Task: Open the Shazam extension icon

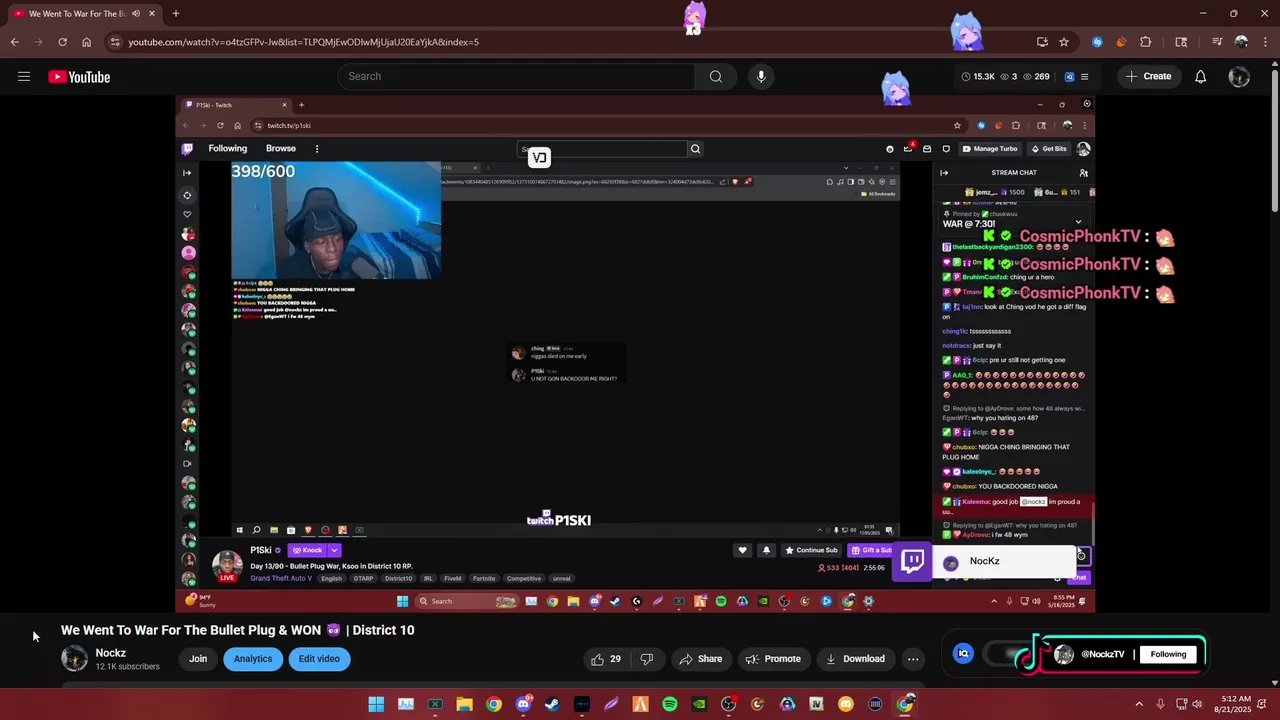Action: [1097, 42]
